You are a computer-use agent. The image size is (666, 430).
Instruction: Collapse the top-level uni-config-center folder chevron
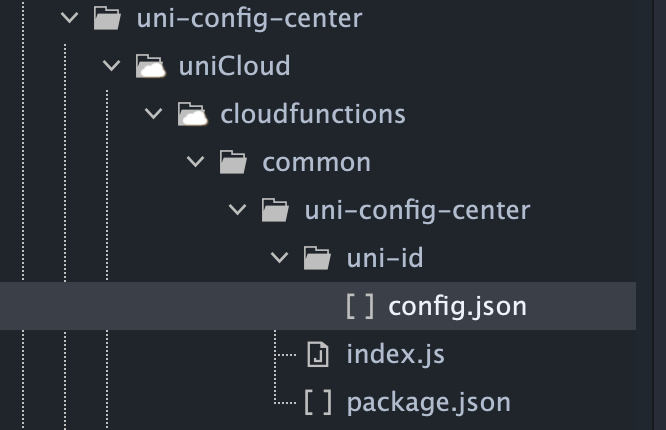[69, 18]
